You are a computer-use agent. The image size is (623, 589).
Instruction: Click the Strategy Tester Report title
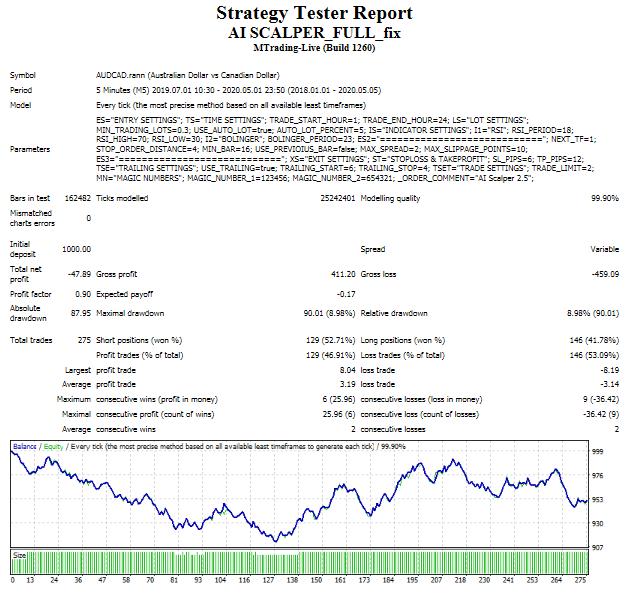pyautogui.click(x=314, y=13)
